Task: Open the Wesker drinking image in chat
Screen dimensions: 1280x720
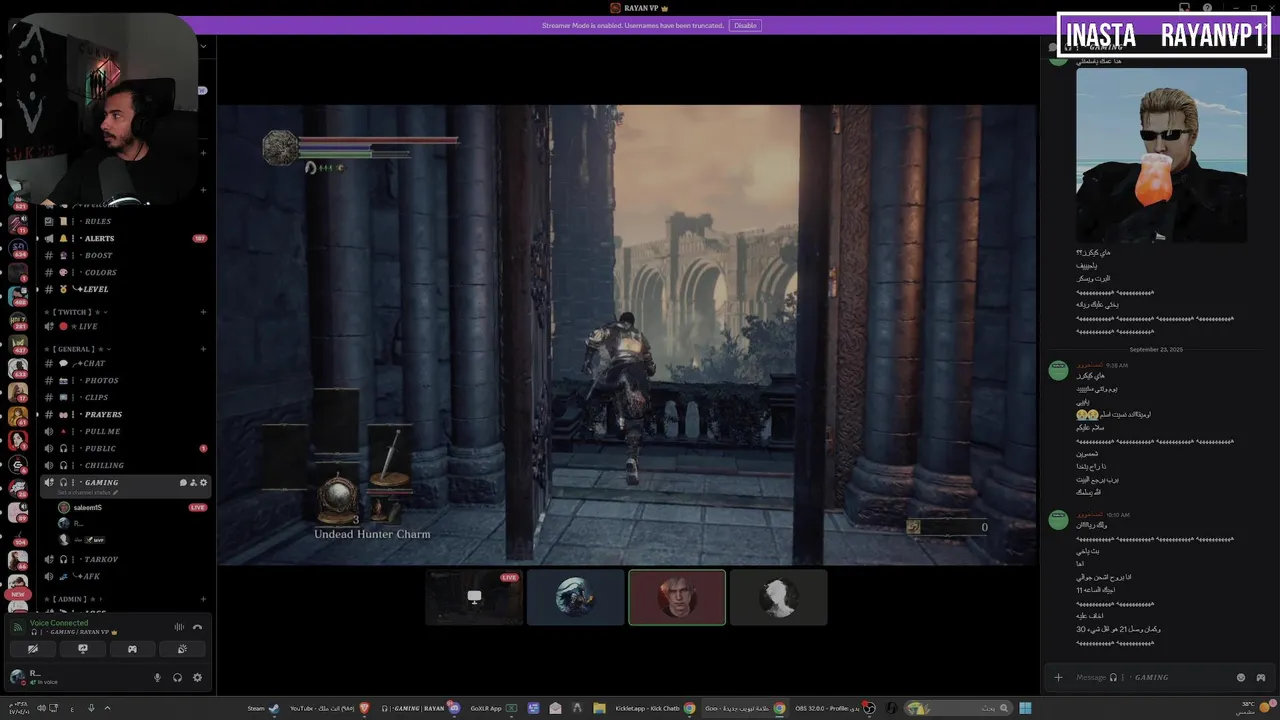Action: tap(1161, 155)
